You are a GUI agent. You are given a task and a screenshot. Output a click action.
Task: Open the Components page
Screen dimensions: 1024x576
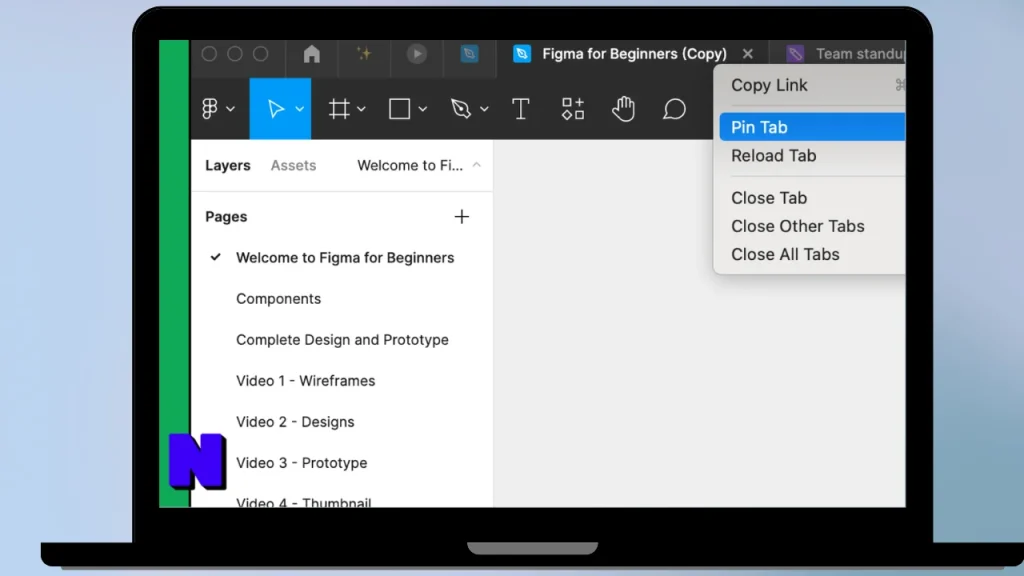tap(279, 298)
